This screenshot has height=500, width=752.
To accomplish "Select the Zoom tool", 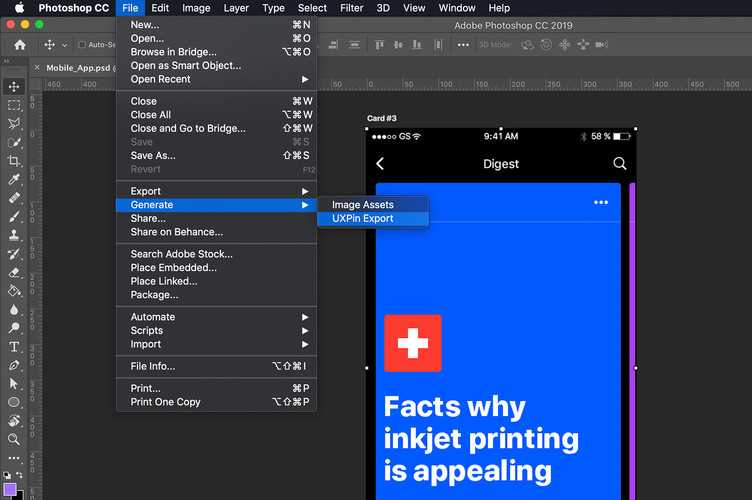I will click(x=14, y=439).
